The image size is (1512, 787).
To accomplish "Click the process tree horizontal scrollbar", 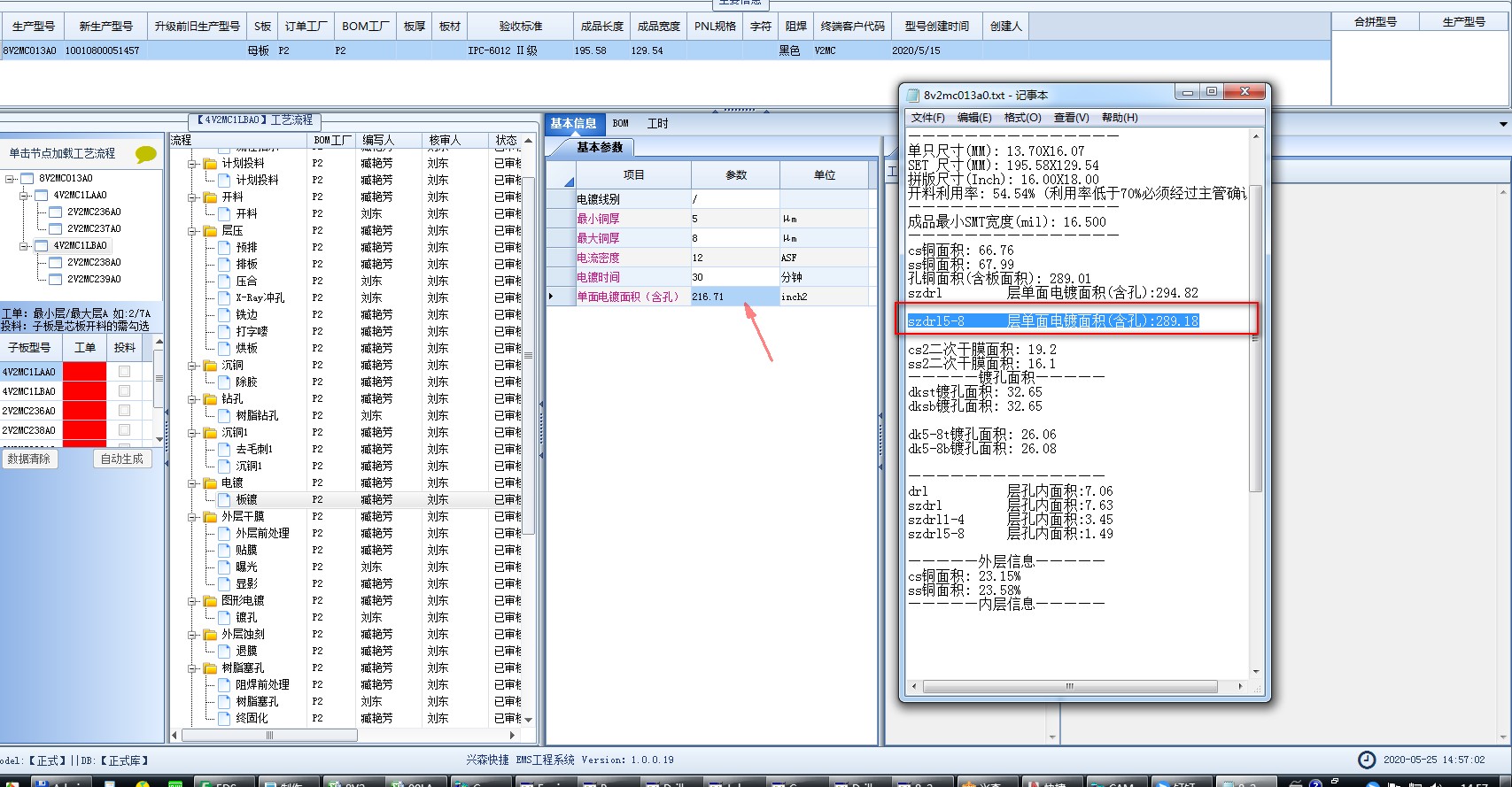I will point(269,735).
